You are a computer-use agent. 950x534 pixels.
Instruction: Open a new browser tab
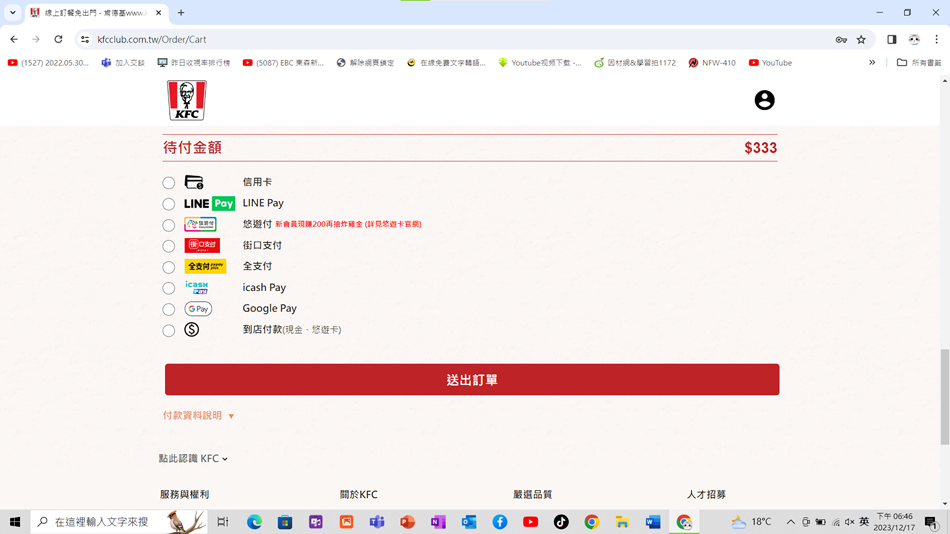(x=181, y=13)
